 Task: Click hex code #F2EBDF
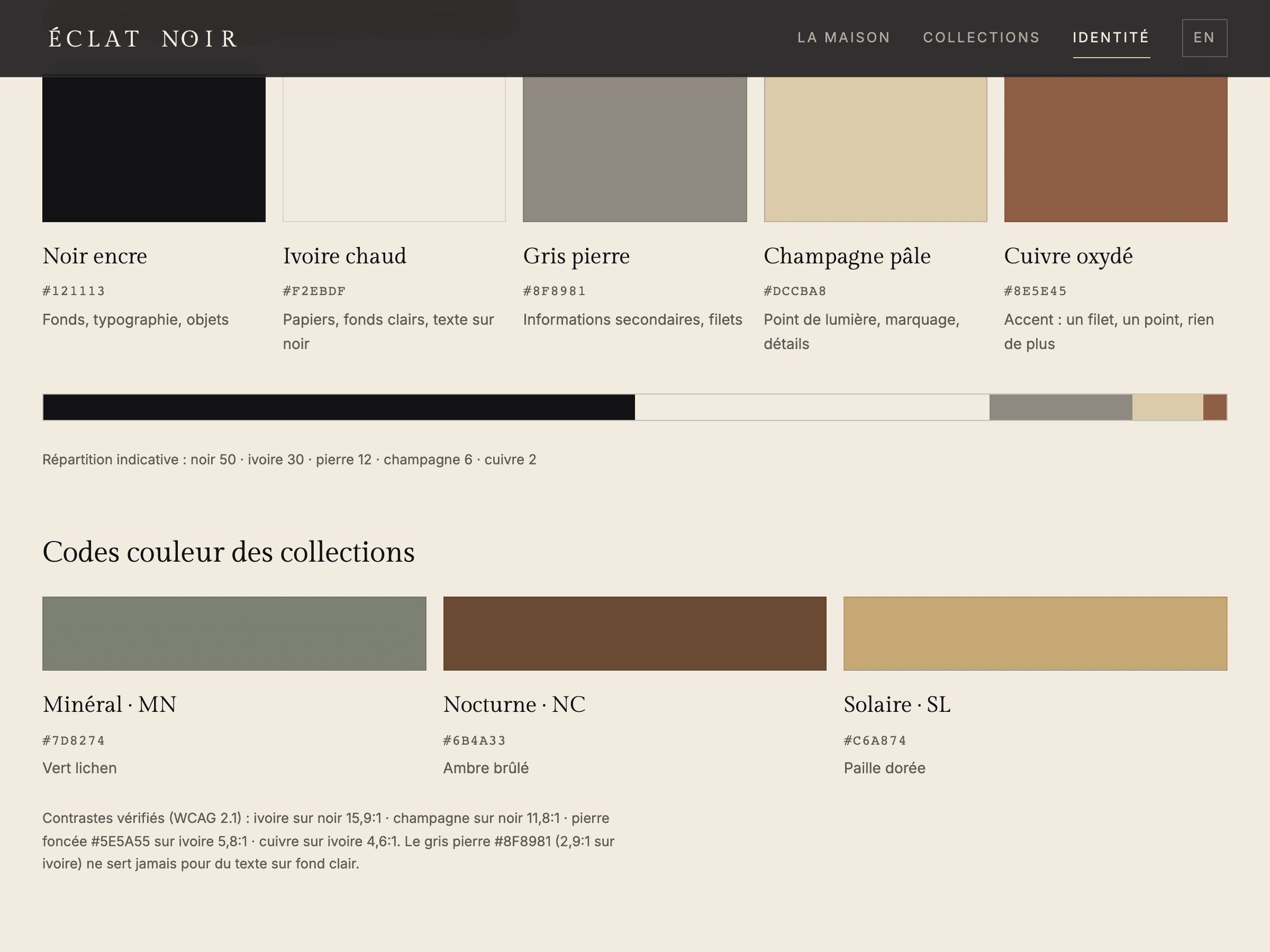point(314,291)
